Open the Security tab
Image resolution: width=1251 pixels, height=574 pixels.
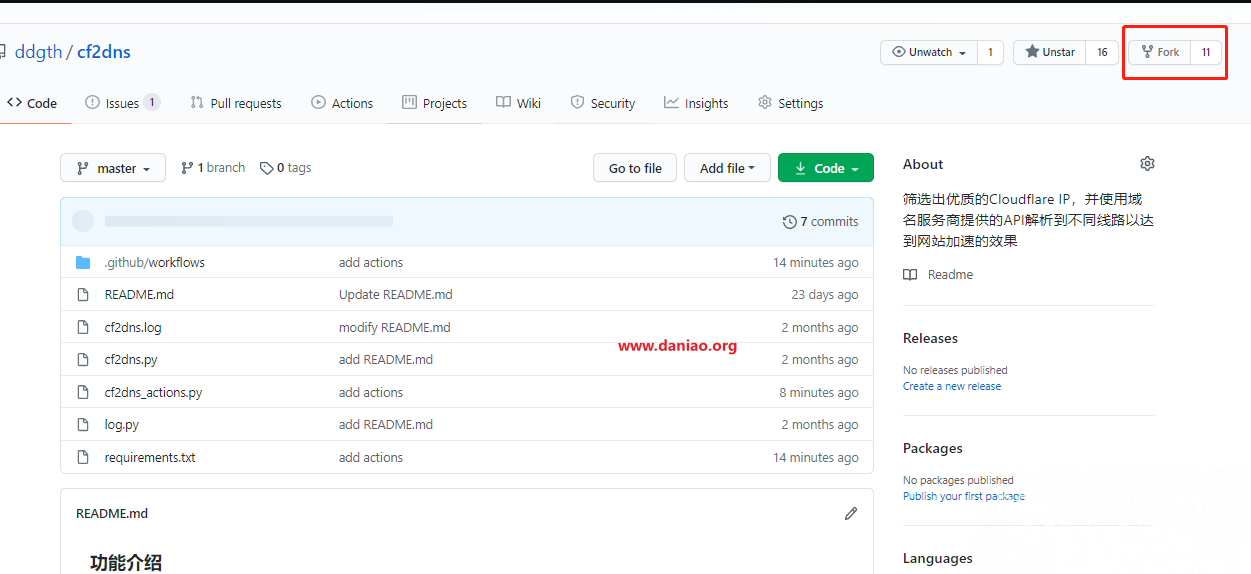click(x=603, y=103)
